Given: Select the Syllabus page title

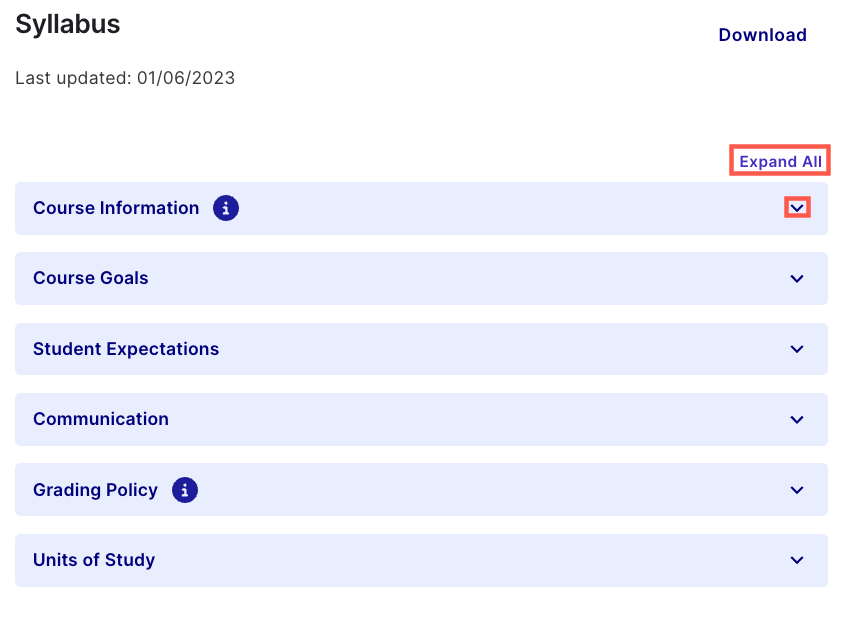Looking at the screenshot, I should 67,24.
